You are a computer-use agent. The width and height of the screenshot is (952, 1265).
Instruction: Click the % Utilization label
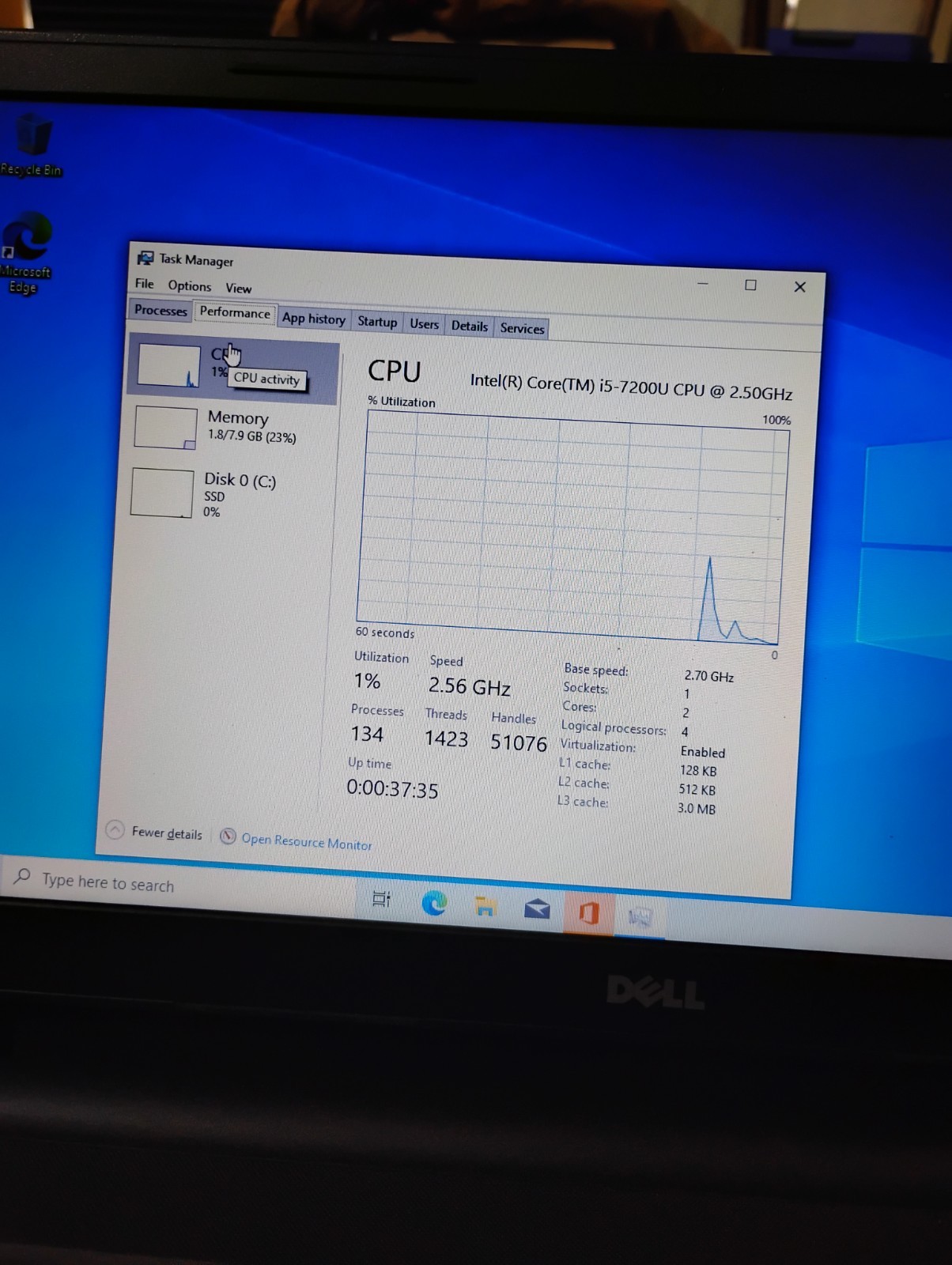point(402,402)
